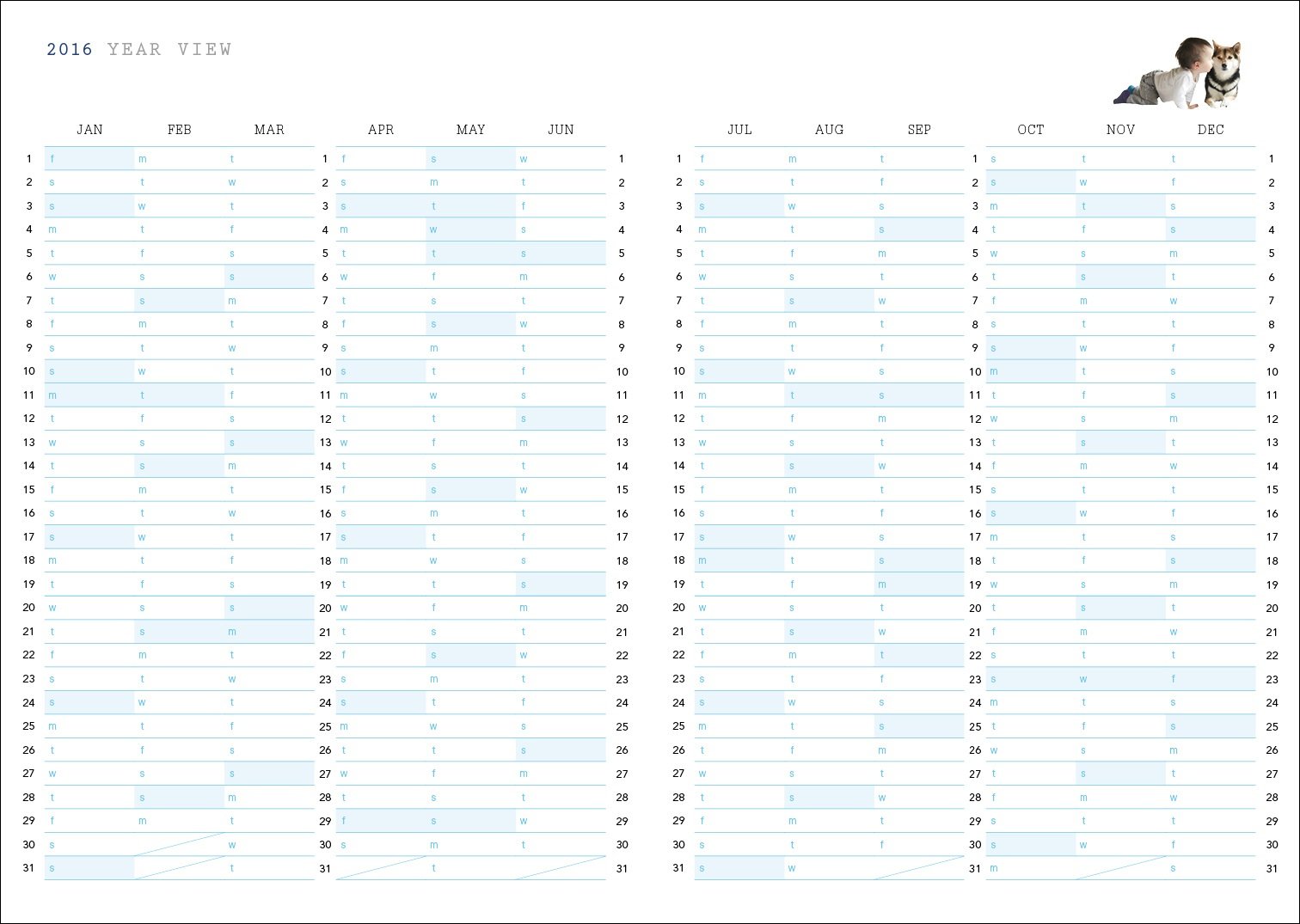Select the MAY month header

[x=470, y=130]
